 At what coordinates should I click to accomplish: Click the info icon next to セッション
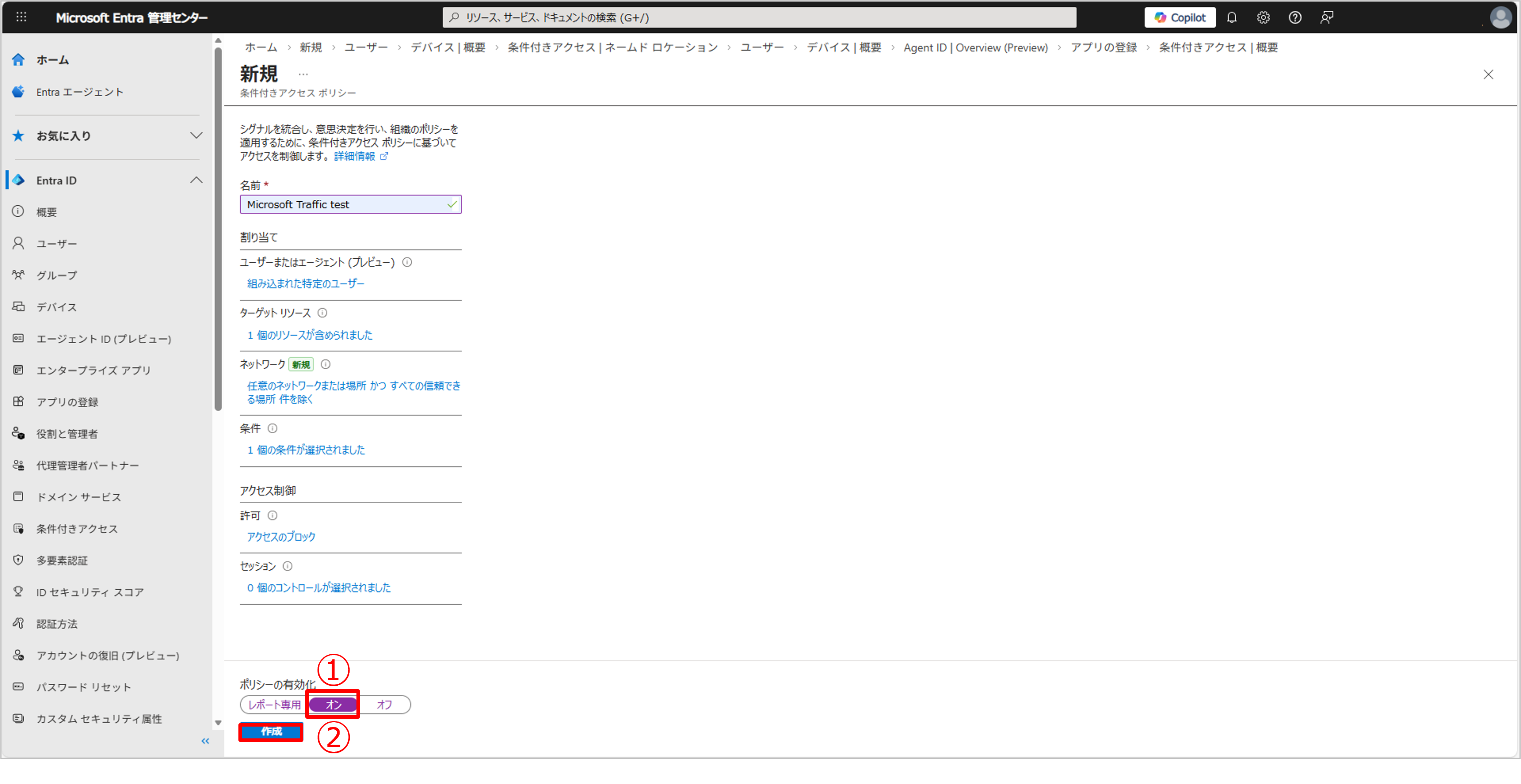click(288, 566)
